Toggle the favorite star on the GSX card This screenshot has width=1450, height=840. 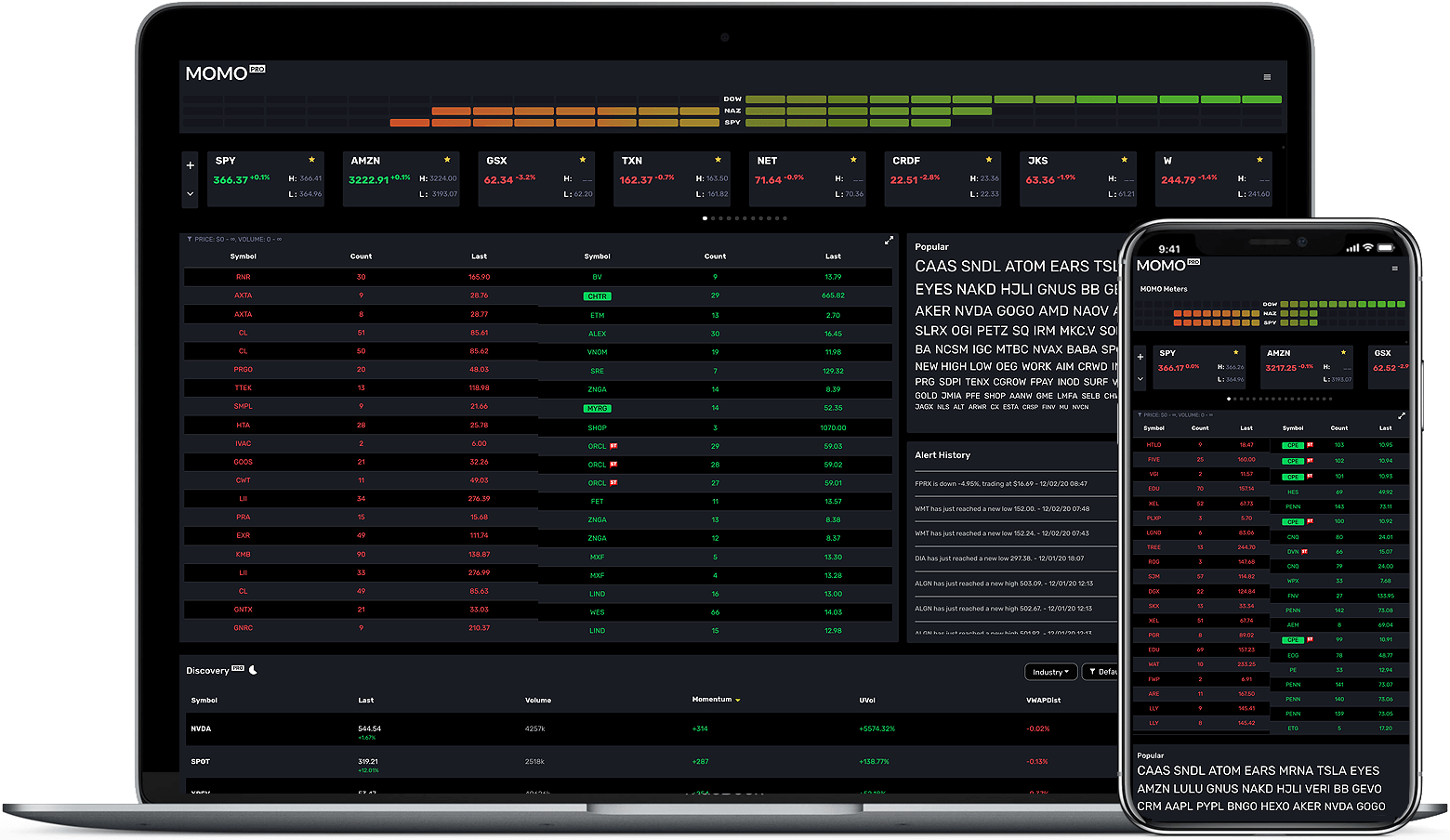582,159
